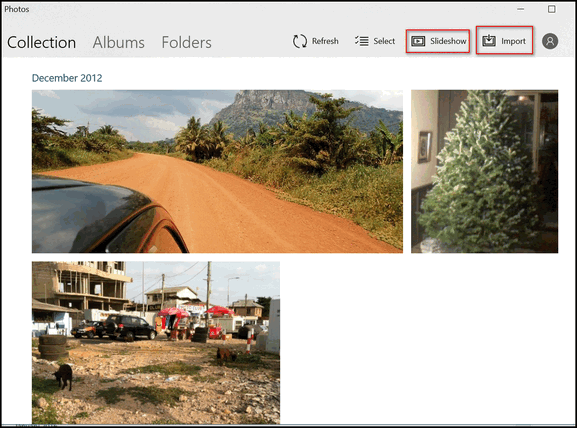Image resolution: width=577 pixels, height=428 pixels.
Task: Click the Refresh text label
Action: 325,41
